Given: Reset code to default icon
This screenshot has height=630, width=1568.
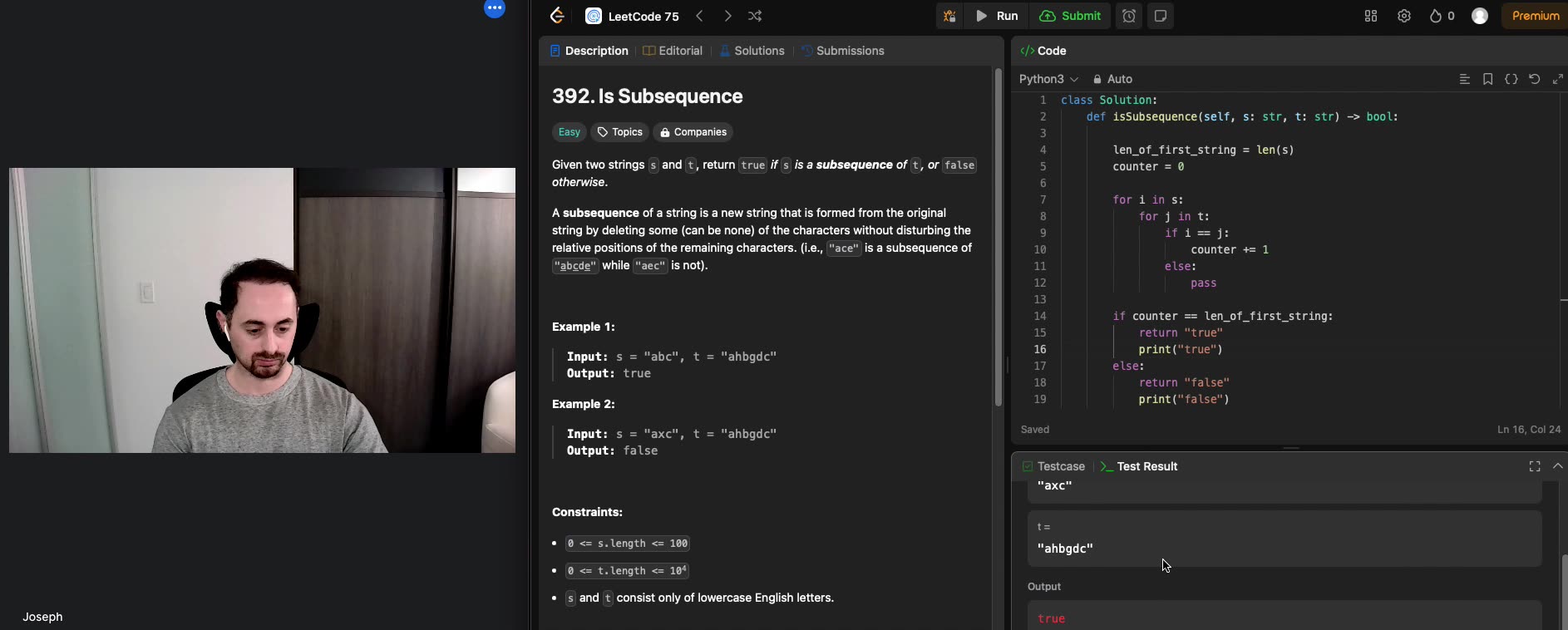Looking at the screenshot, I should [1535, 79].
